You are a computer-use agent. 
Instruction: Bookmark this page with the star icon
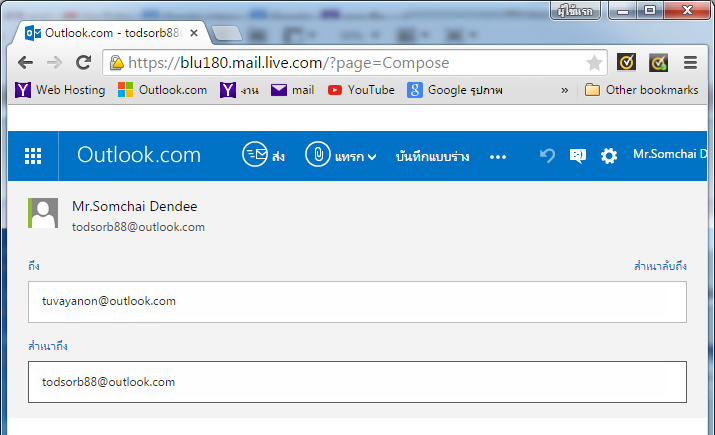click(594, 63)
